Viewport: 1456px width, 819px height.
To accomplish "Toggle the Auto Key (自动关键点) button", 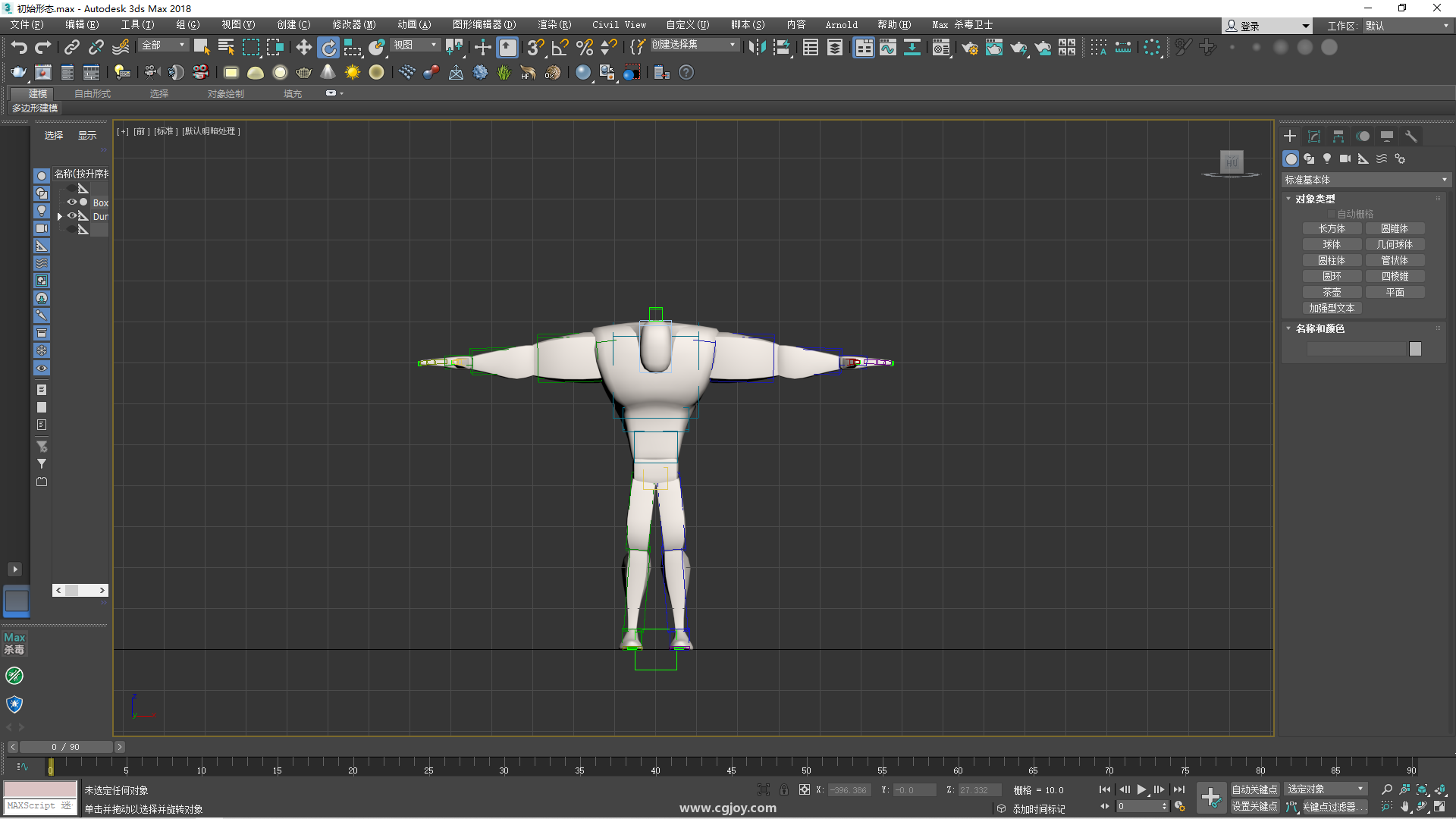I will tap(1254, 789).
